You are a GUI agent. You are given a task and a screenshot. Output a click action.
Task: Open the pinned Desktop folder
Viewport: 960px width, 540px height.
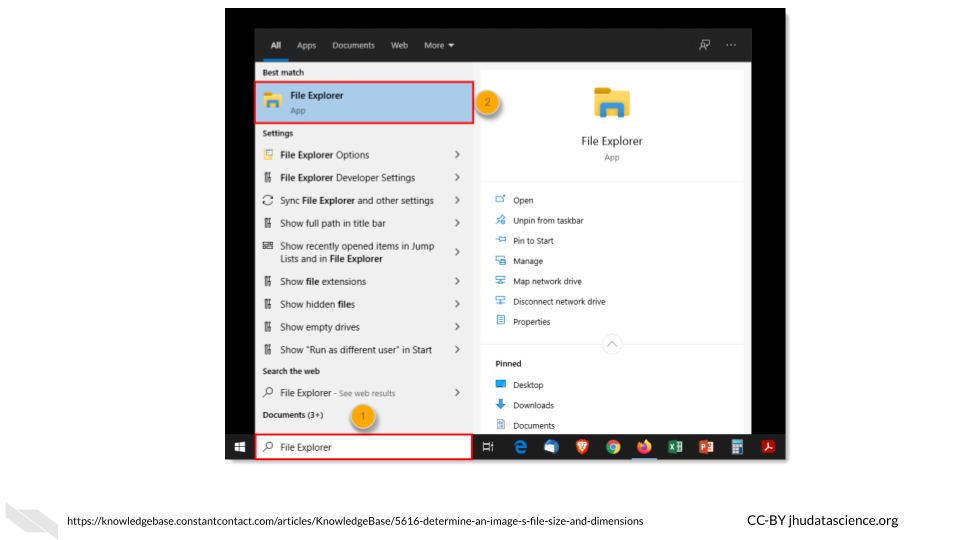point(528,385)
